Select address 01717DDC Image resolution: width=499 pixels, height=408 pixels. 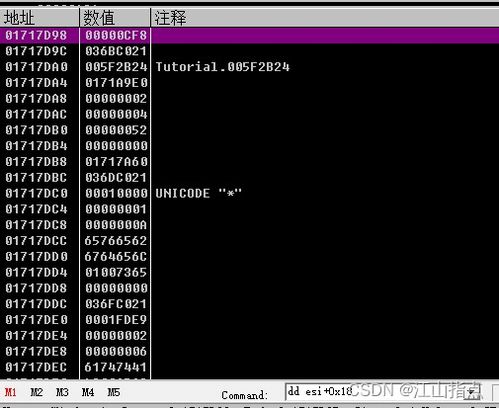[x=36, y=304]
